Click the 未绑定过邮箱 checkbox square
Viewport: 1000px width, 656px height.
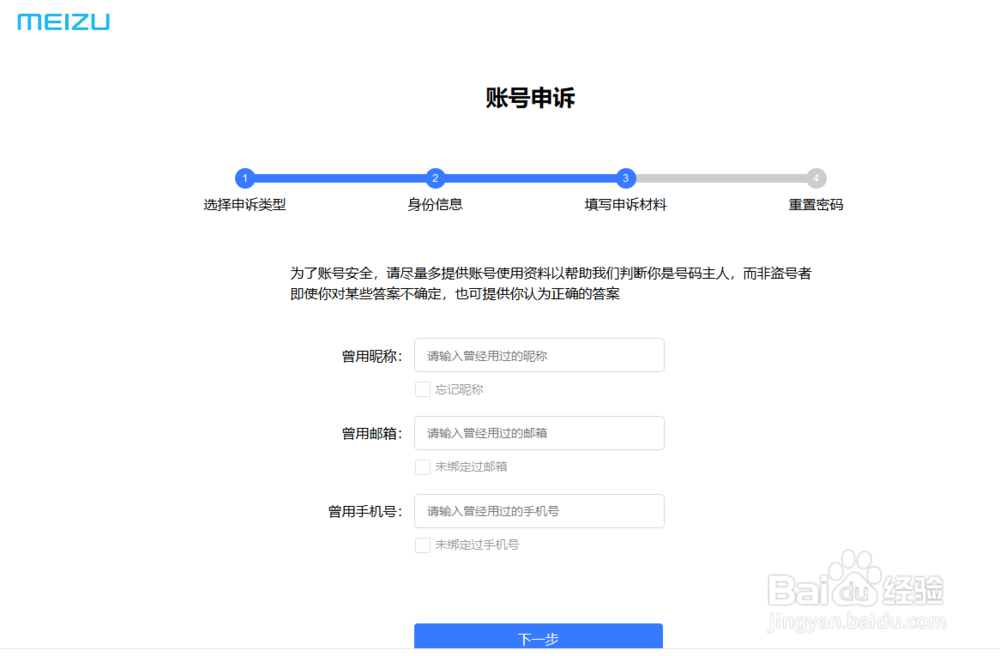[423, 466]
